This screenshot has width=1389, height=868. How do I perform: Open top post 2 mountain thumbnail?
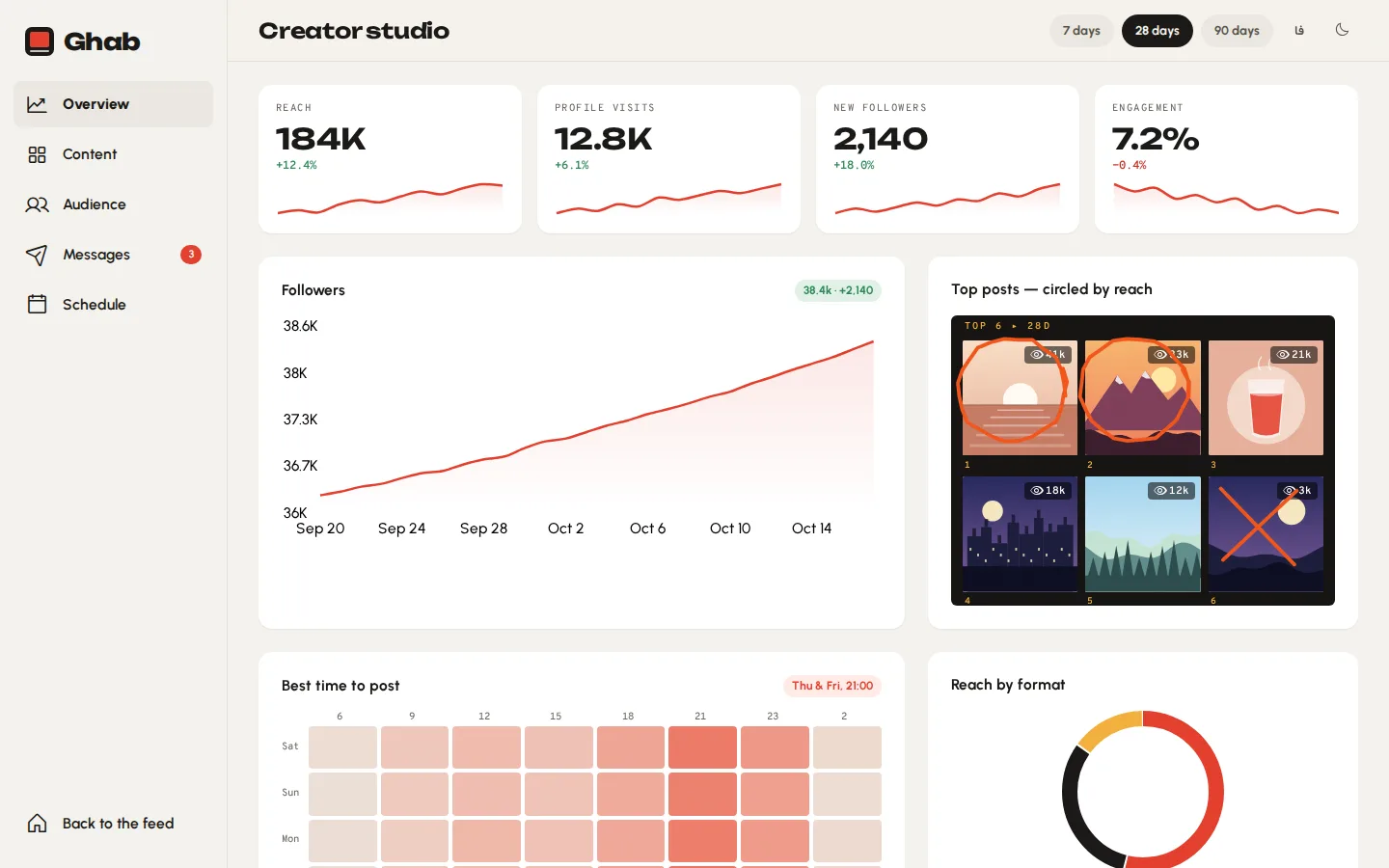tap(1143, 397)
